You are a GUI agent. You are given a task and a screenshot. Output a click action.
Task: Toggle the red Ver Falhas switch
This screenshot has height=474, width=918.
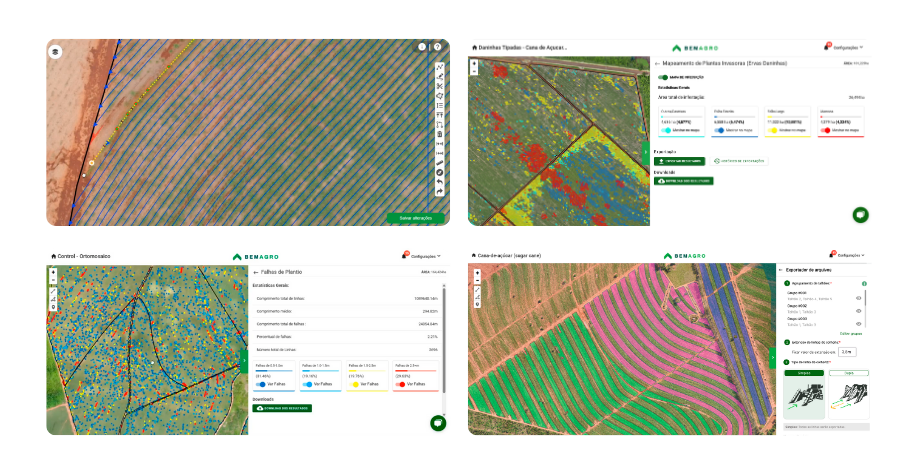(401, 384)
